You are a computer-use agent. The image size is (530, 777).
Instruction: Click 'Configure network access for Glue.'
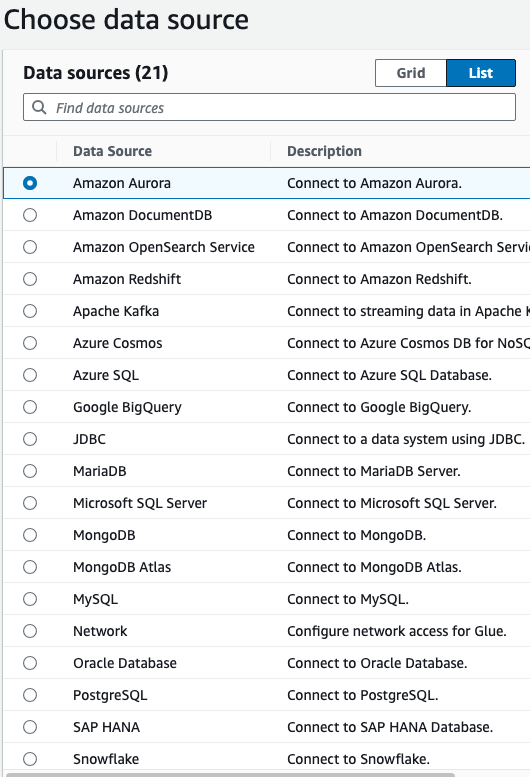(397, 631)
